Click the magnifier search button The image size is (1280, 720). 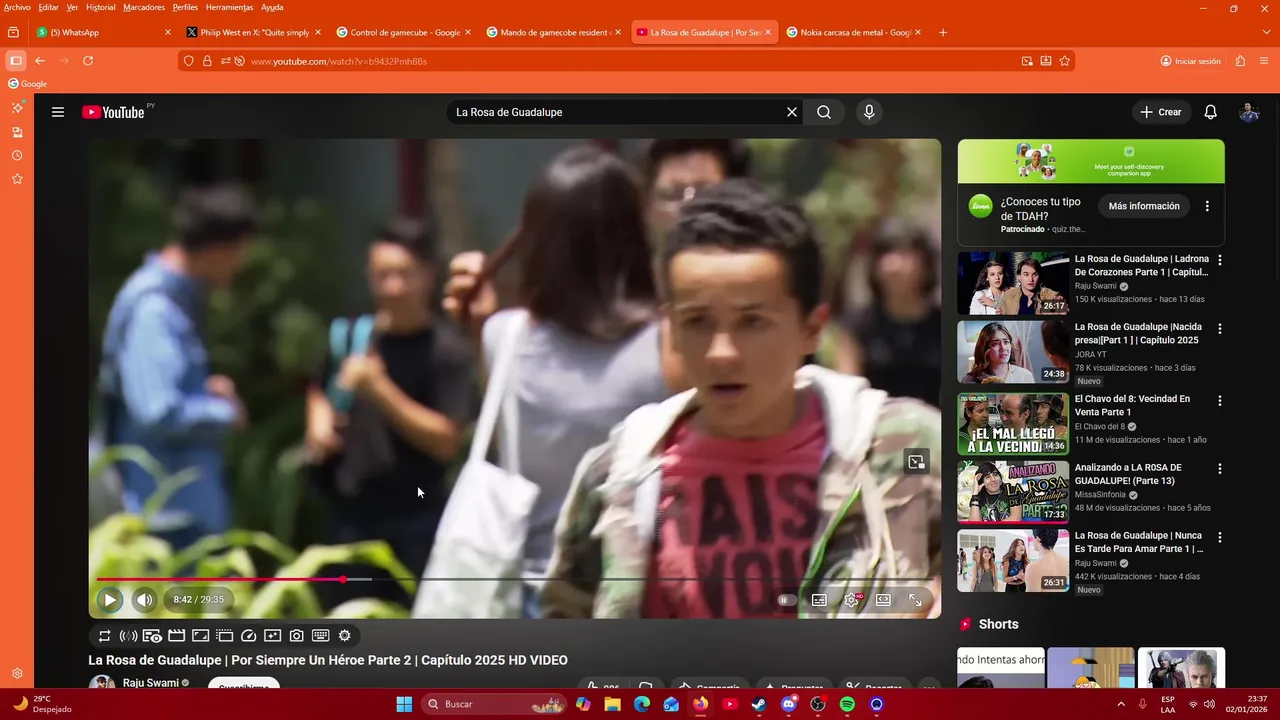pos(824,112)
